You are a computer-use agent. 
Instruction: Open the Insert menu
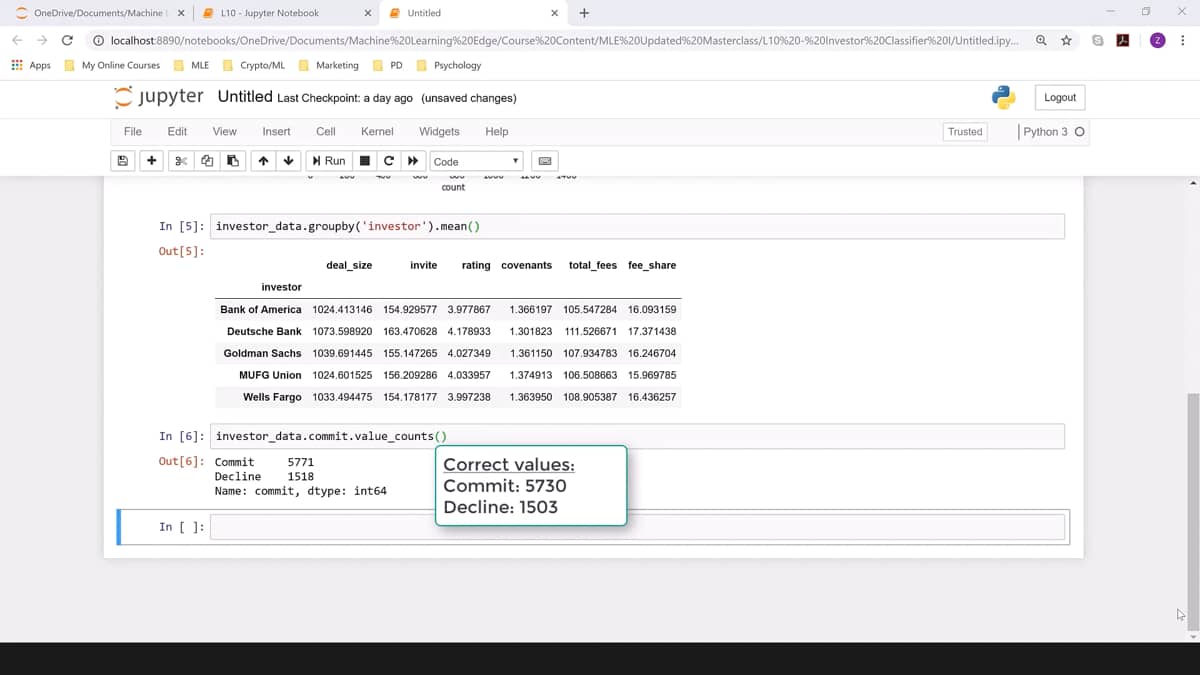[x=276, y=131]
